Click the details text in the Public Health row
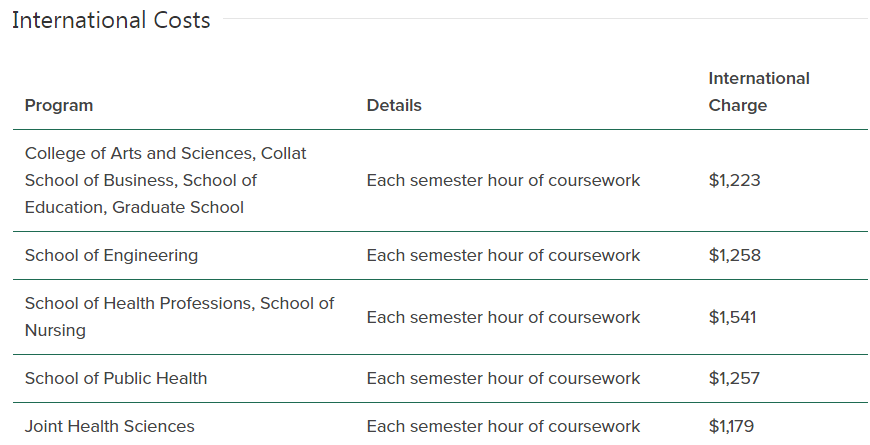The image size is (870, 445). (503, 378)
